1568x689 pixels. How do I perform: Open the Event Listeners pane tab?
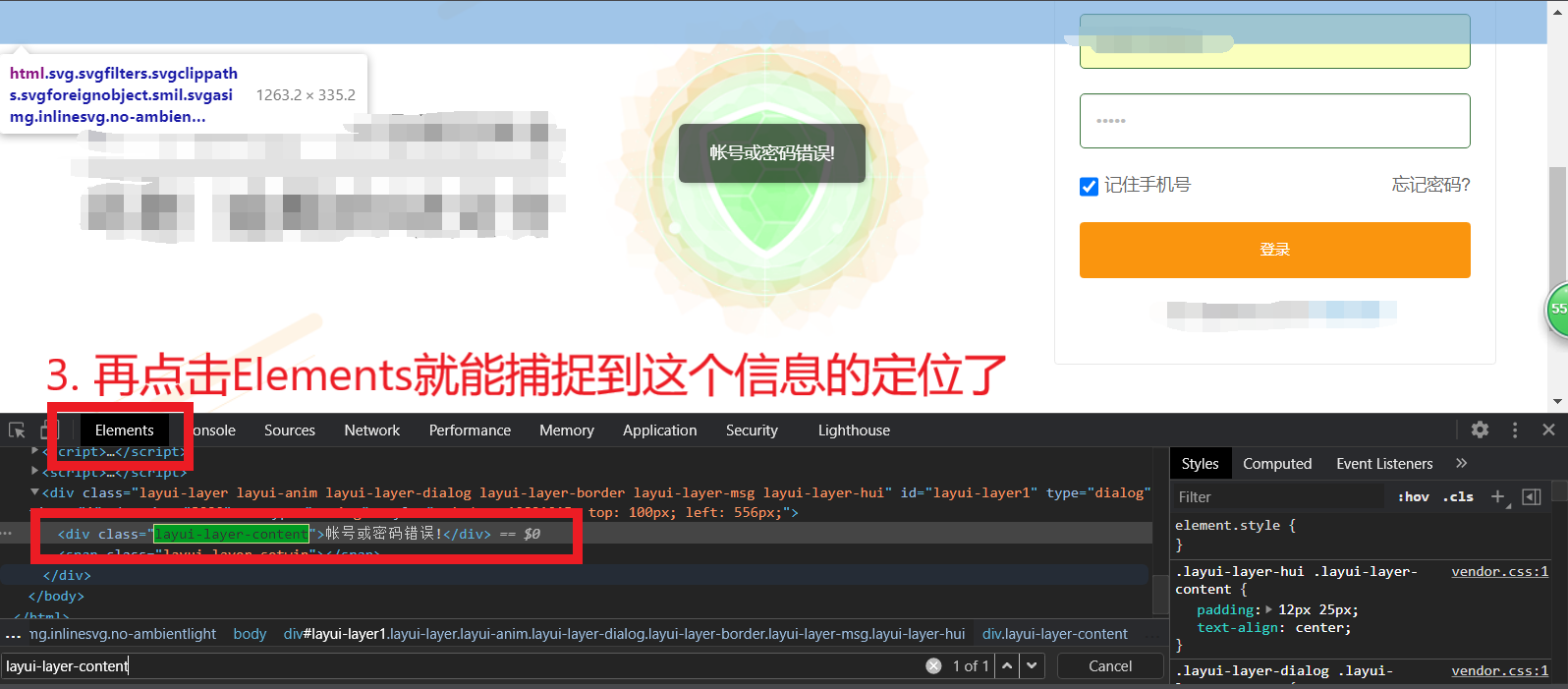point(1384,464)
